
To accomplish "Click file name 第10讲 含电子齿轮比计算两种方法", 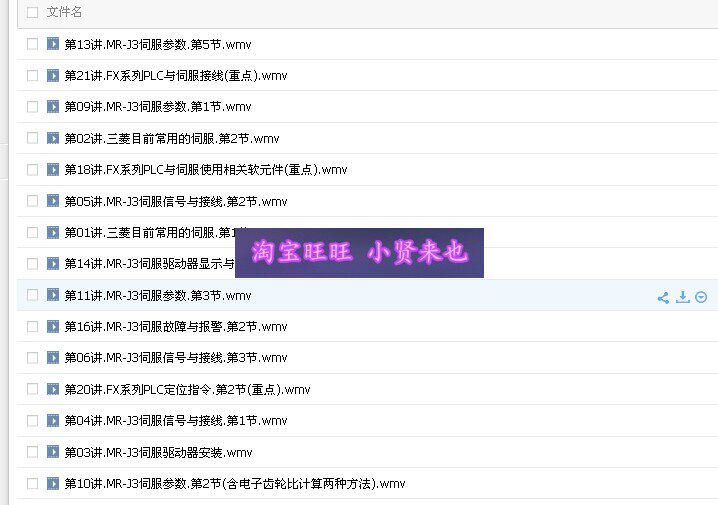I will pyautogui.click(x=235, y=484).
